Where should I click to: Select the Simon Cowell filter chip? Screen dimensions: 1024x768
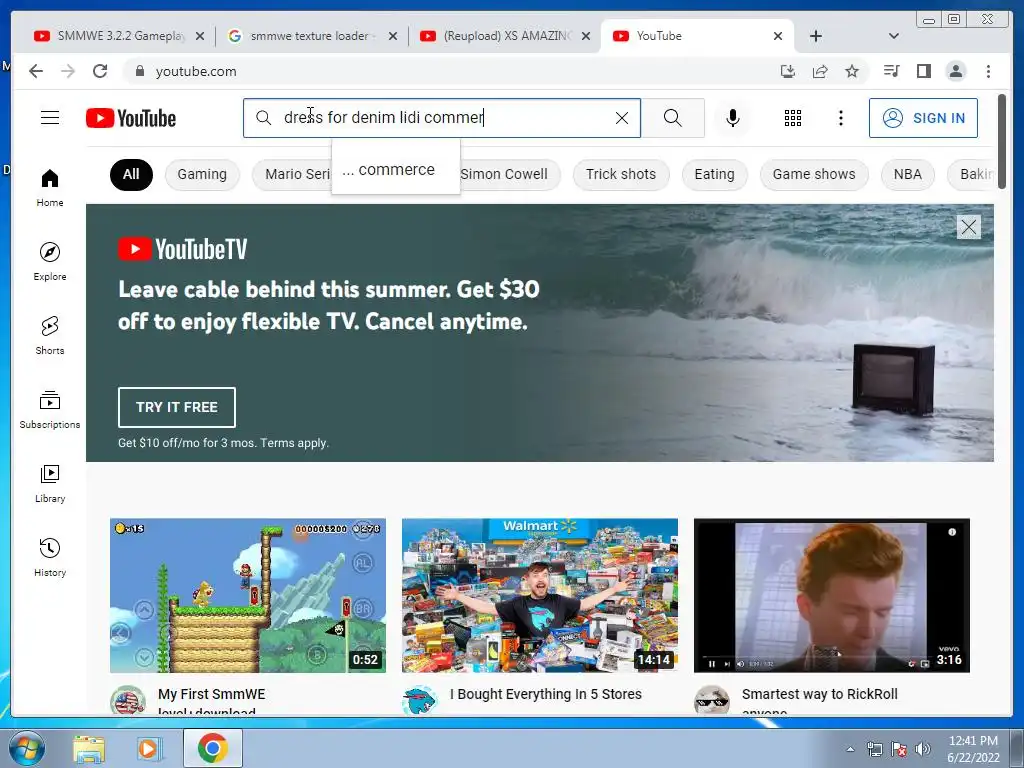(x=504, y=174)
